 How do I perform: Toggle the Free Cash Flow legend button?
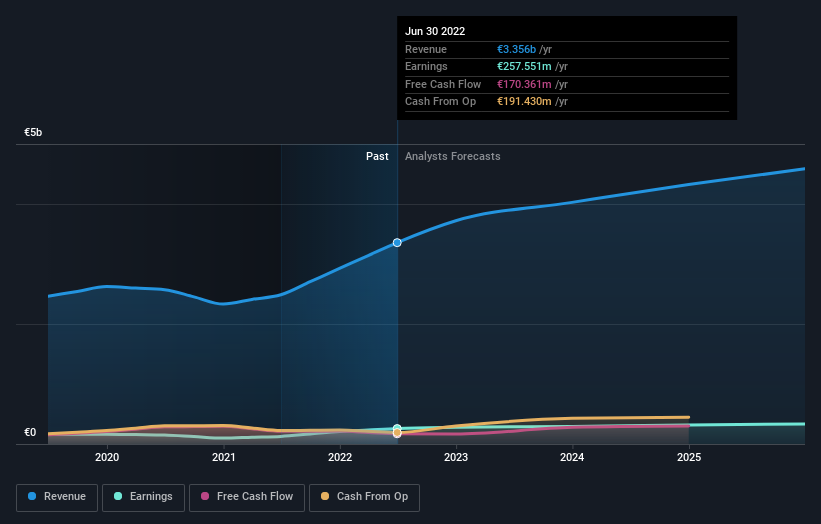coord(247,497)
